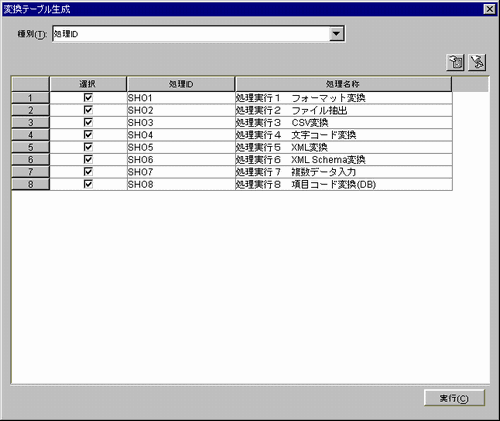Click the top-left corner header cell of the table
The image size is (500, 421).
(30, 84)
